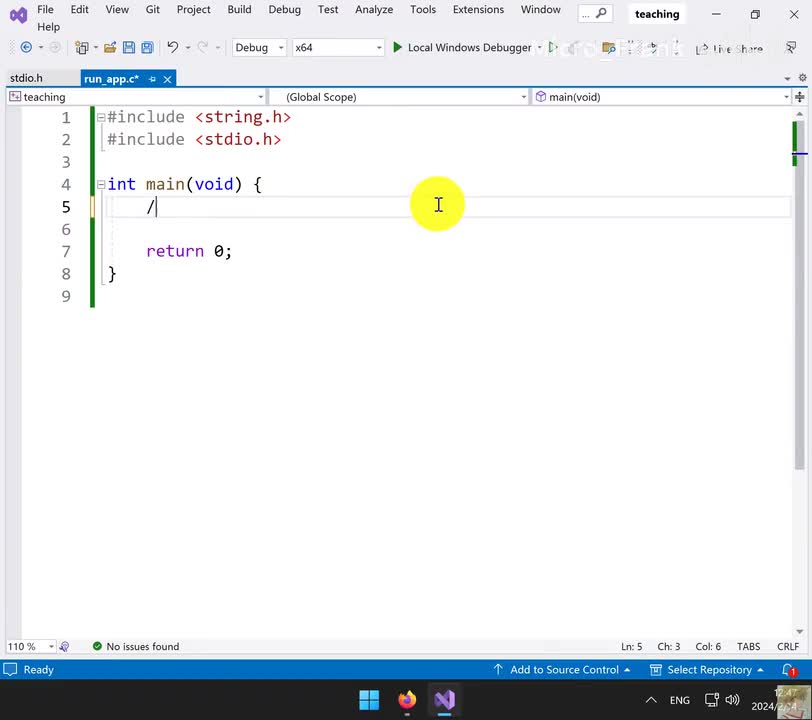Click the Live Share icon
812x720 pixels.
(x=701, y=49)
